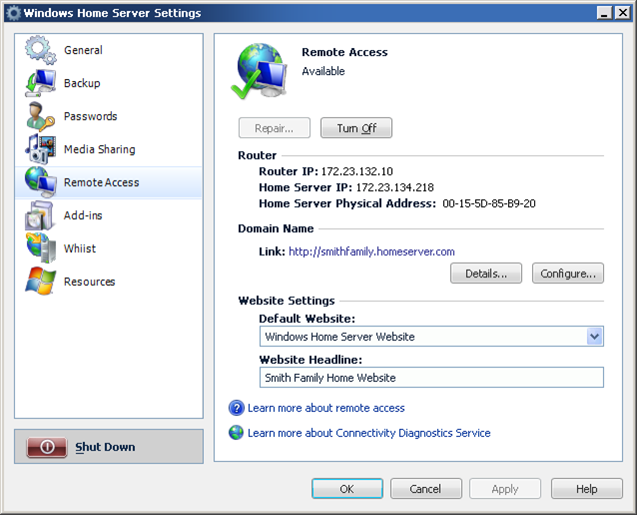This screenshot has height=515, width=637.
Task: Click the General gears icon
Action: [x=40, y=50]
